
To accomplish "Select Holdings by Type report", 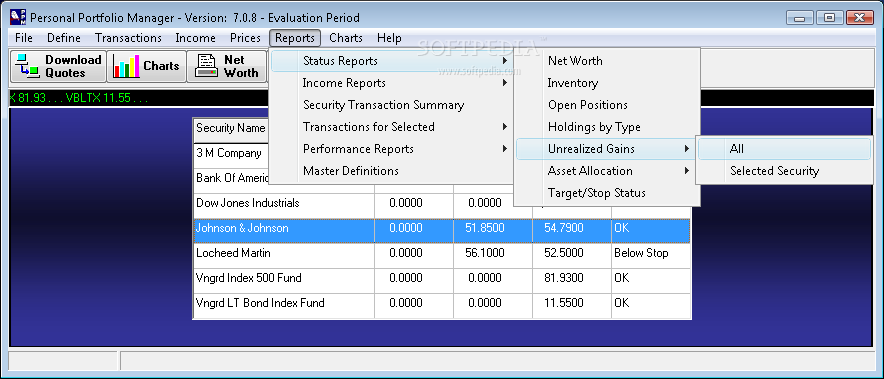I will pyautogui.click(x=607, y=127).
